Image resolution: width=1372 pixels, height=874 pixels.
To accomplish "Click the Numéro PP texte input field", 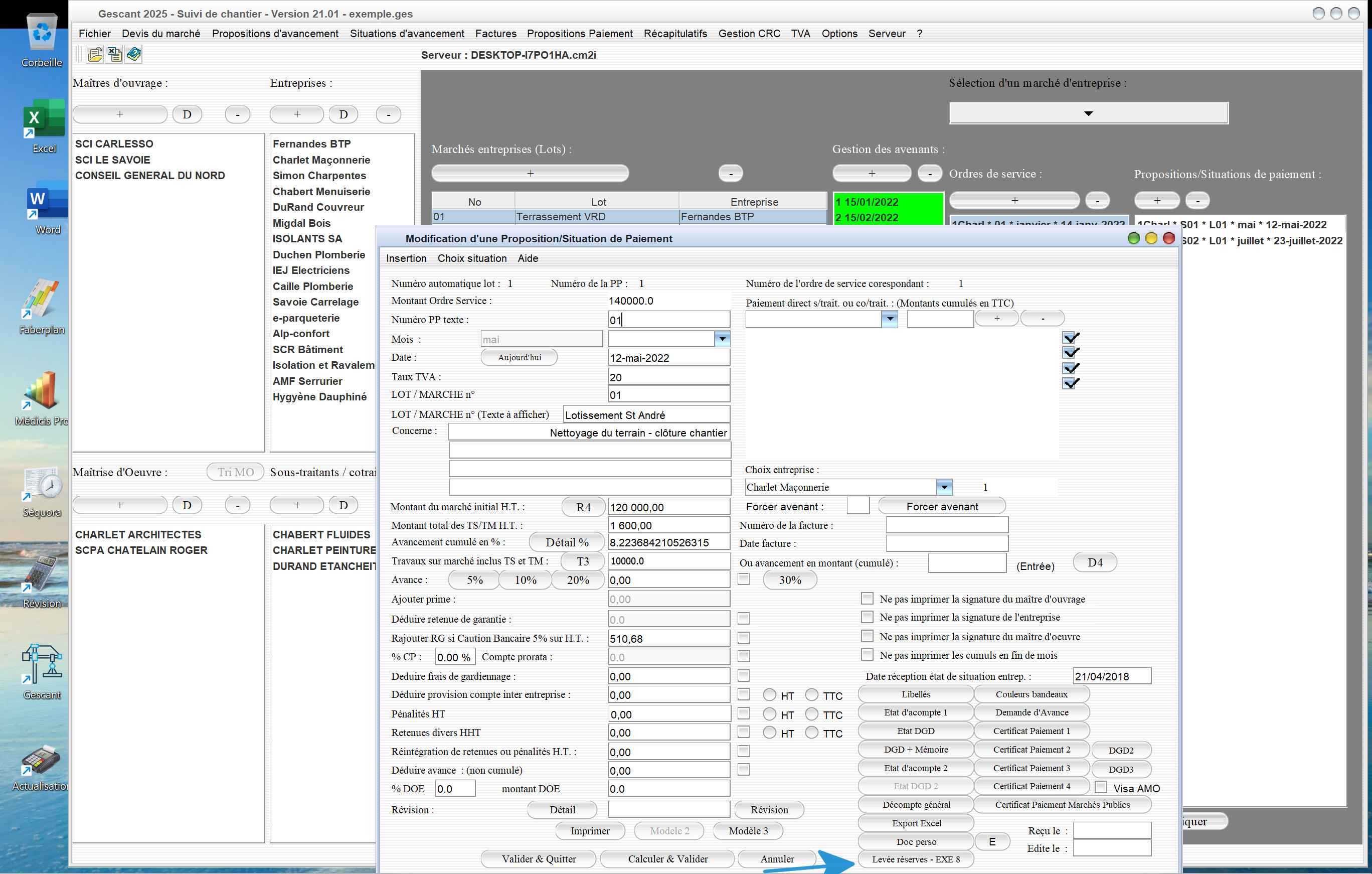I will [x=669, y=319].
